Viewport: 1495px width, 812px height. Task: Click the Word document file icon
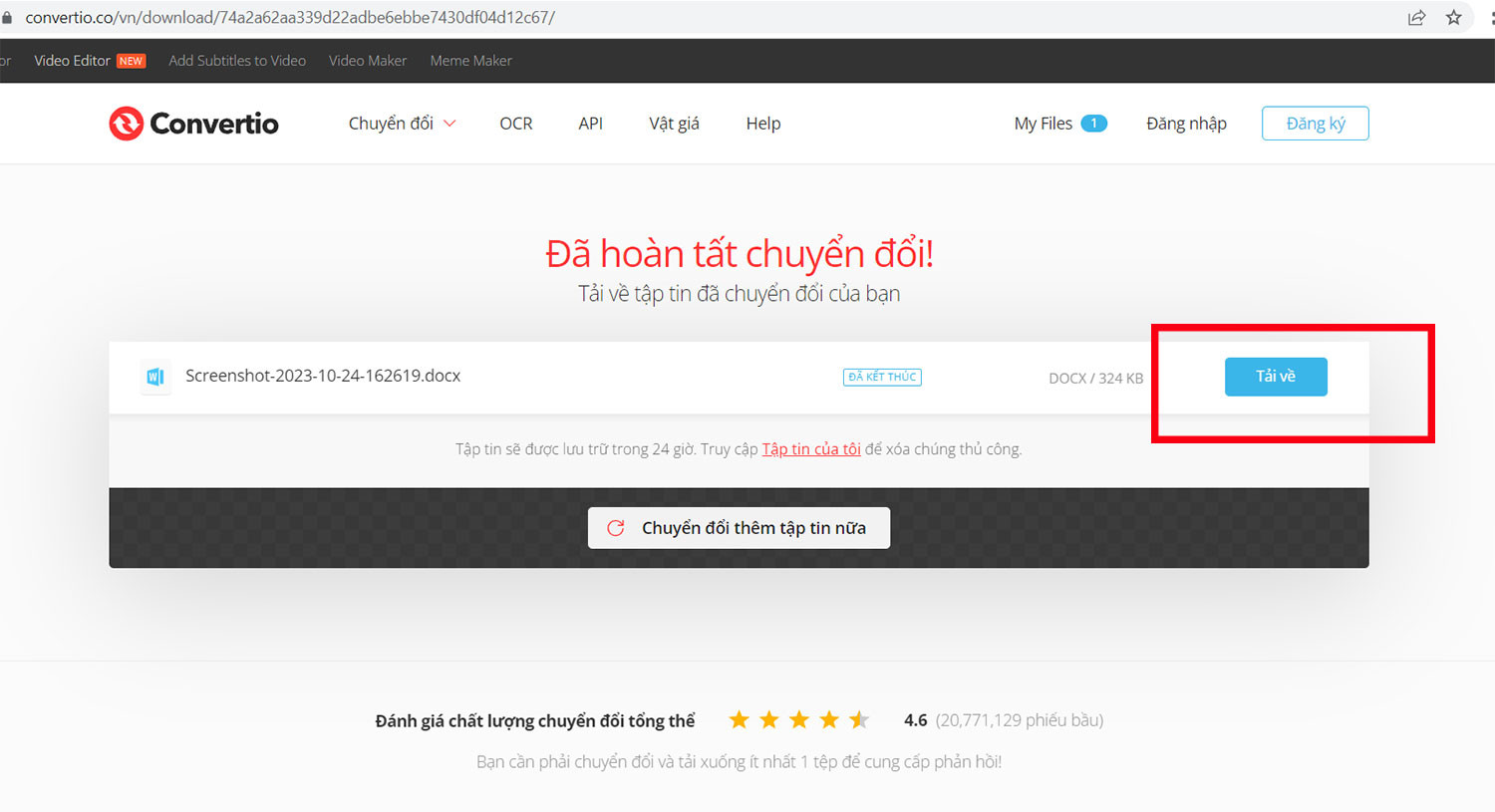coord(154,377)
